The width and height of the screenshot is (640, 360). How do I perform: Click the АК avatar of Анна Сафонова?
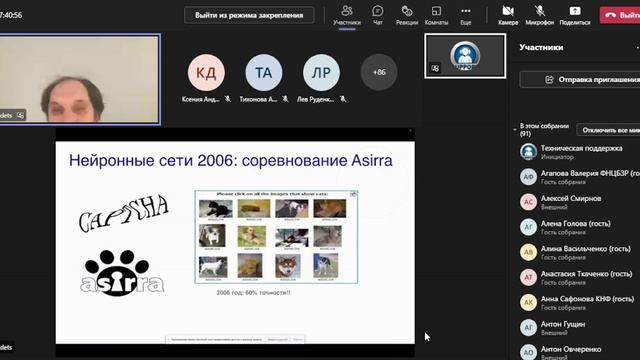coord(528,303)
